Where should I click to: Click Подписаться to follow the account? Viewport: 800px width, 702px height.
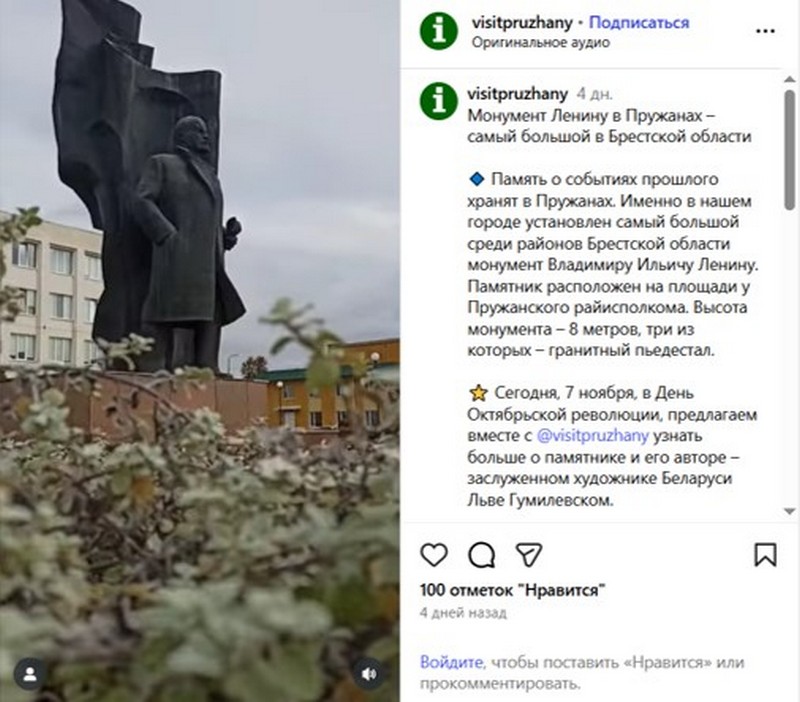[x=639, y=22]
